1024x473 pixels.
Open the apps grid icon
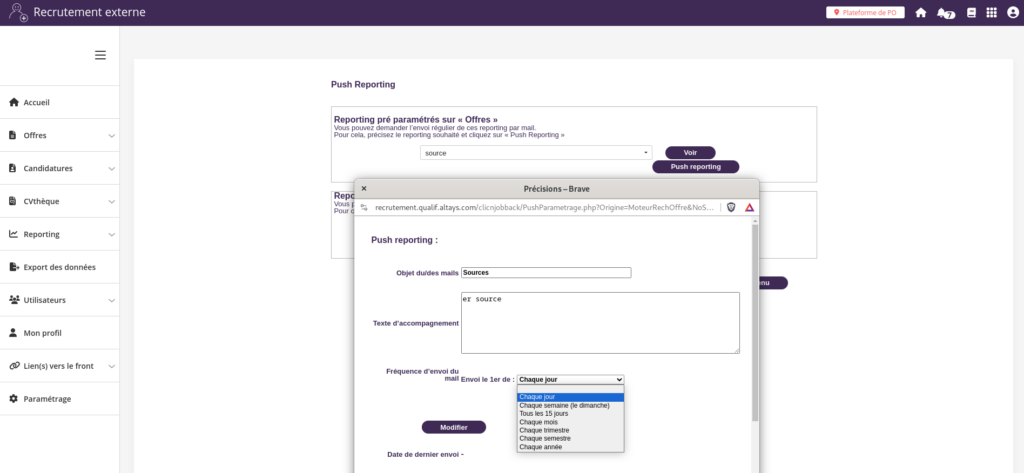tap(991, 13)
